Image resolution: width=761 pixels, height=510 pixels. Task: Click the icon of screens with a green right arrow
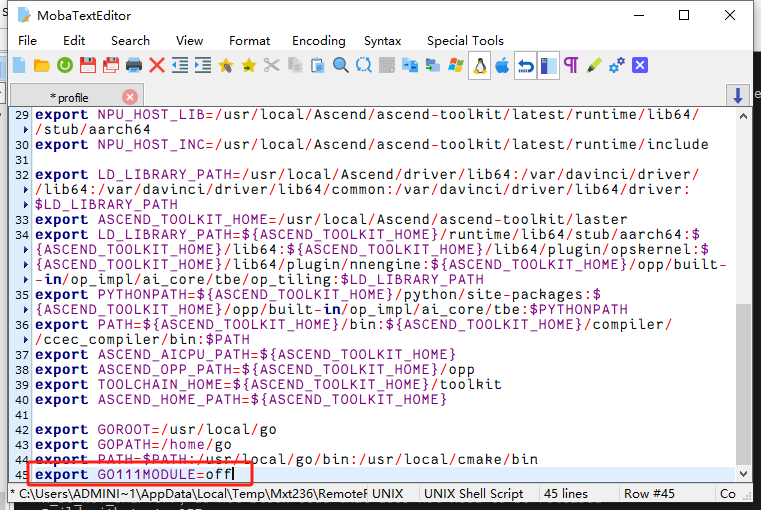pos(433,66)
